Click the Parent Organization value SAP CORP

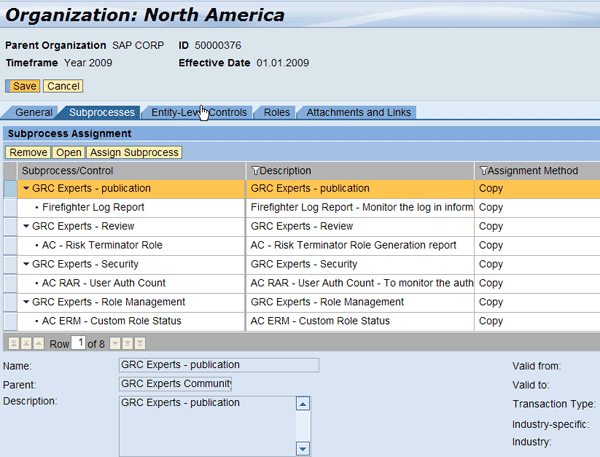point(138,46)
